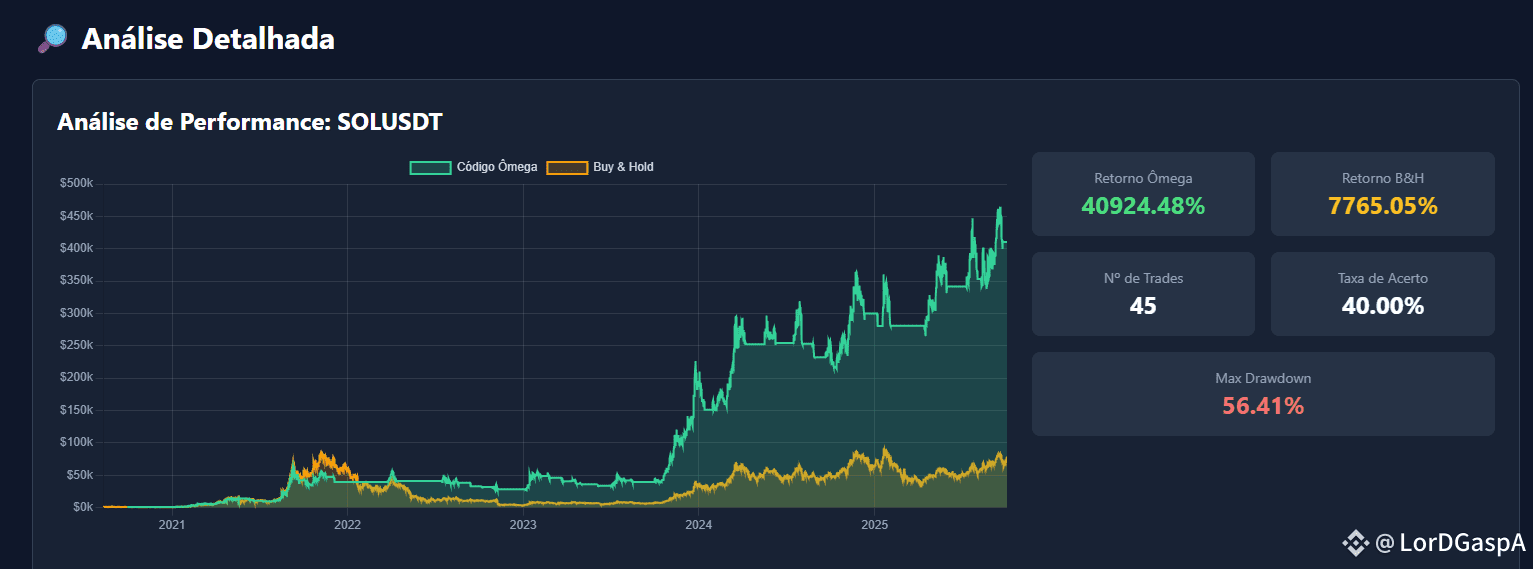Select the Nº de Trades card

[x=1143, y=294]
